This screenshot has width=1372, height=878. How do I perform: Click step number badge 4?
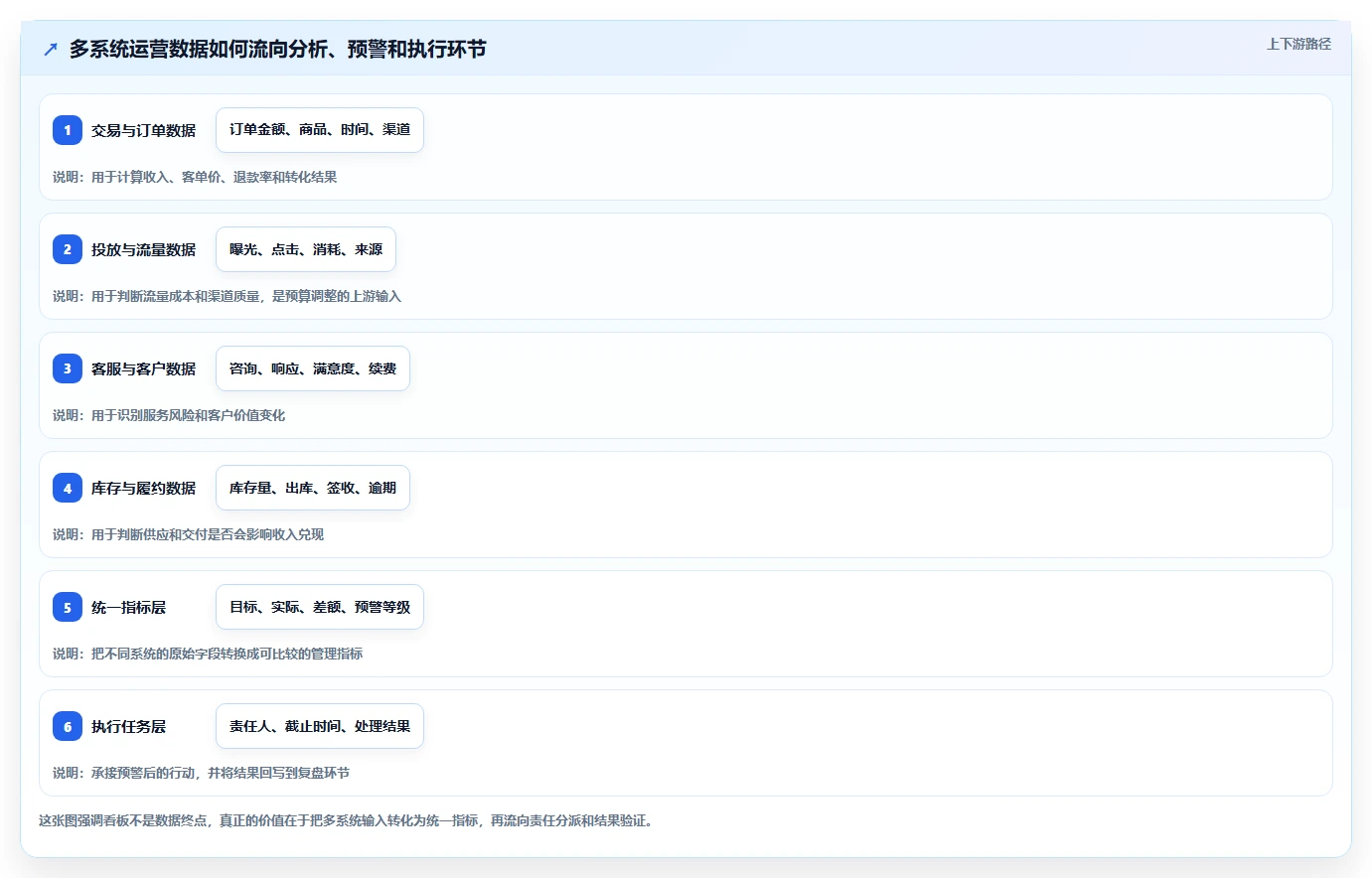coord(68,488)
